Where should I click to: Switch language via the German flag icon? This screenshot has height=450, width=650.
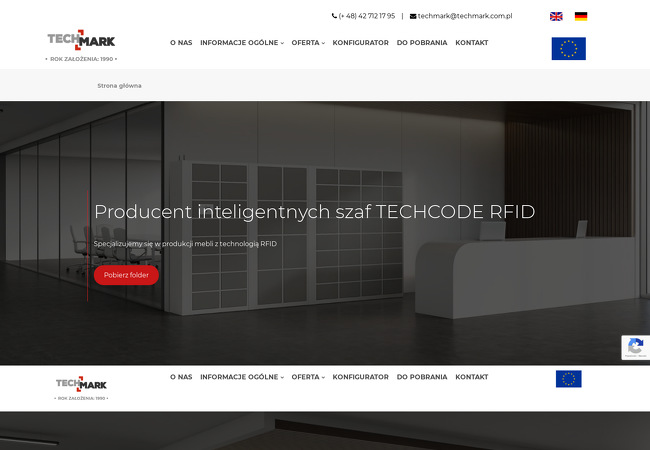pyautogui.click(x=581, y=16)
